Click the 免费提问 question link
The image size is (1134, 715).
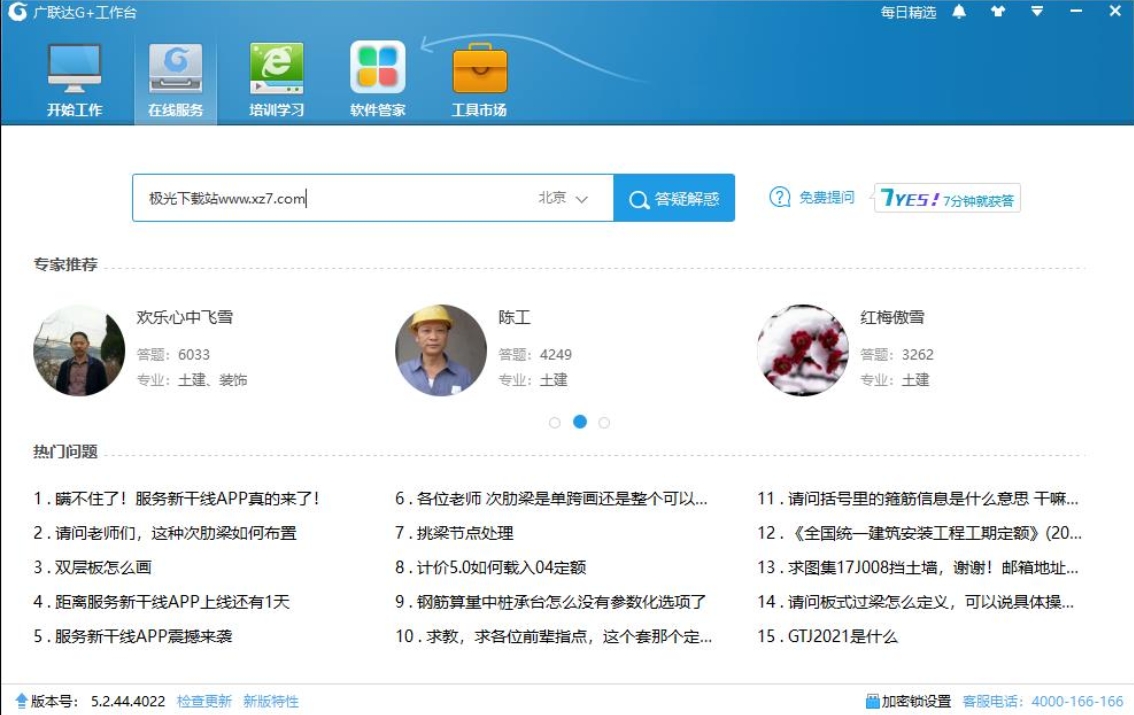(x=811, y=197)
